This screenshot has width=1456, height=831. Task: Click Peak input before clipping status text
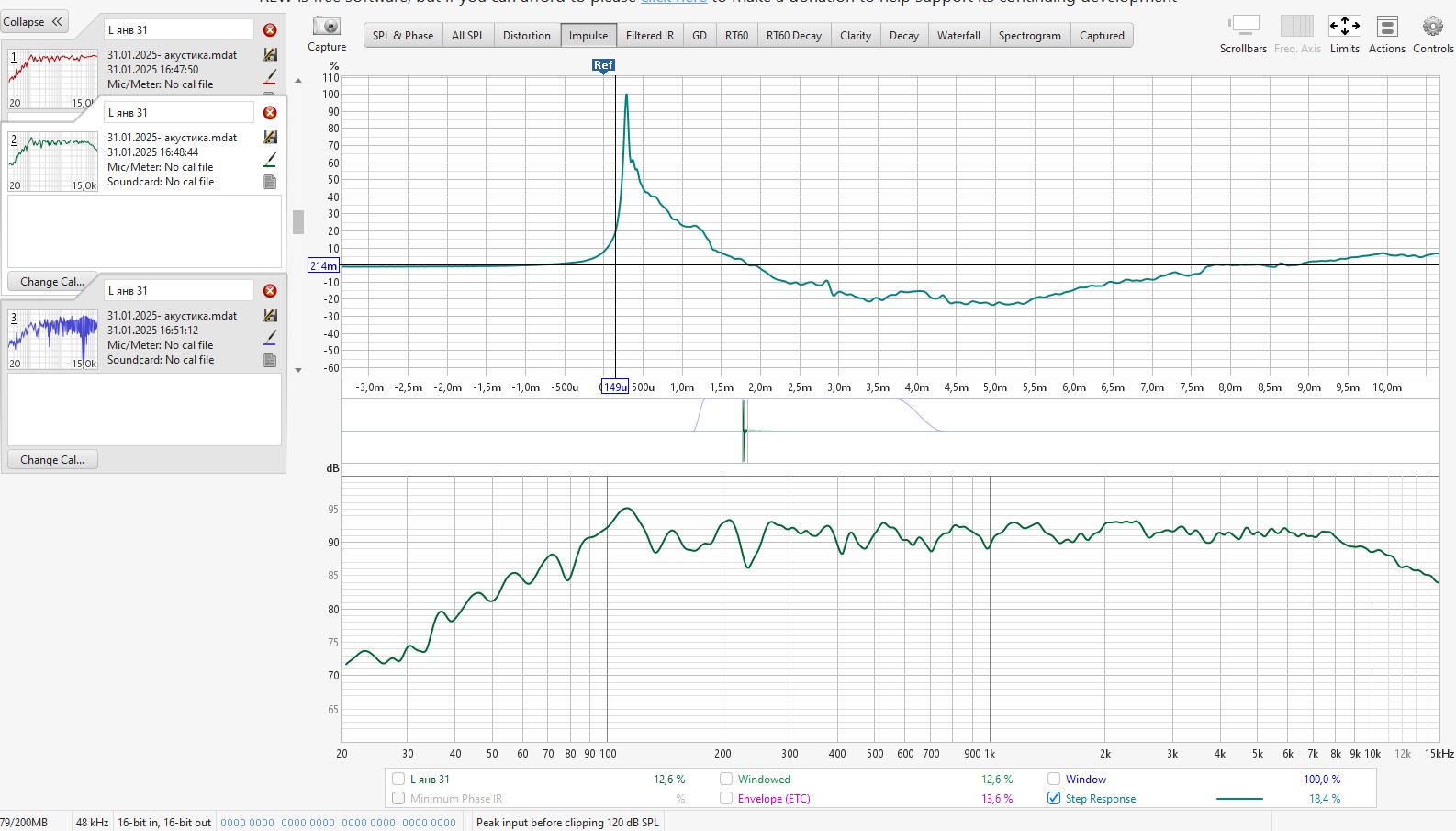[x=567, y=823]
